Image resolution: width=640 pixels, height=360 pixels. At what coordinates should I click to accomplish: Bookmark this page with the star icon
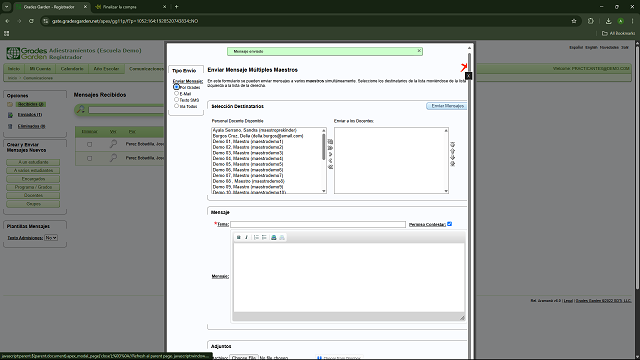[x=574, y=21]
